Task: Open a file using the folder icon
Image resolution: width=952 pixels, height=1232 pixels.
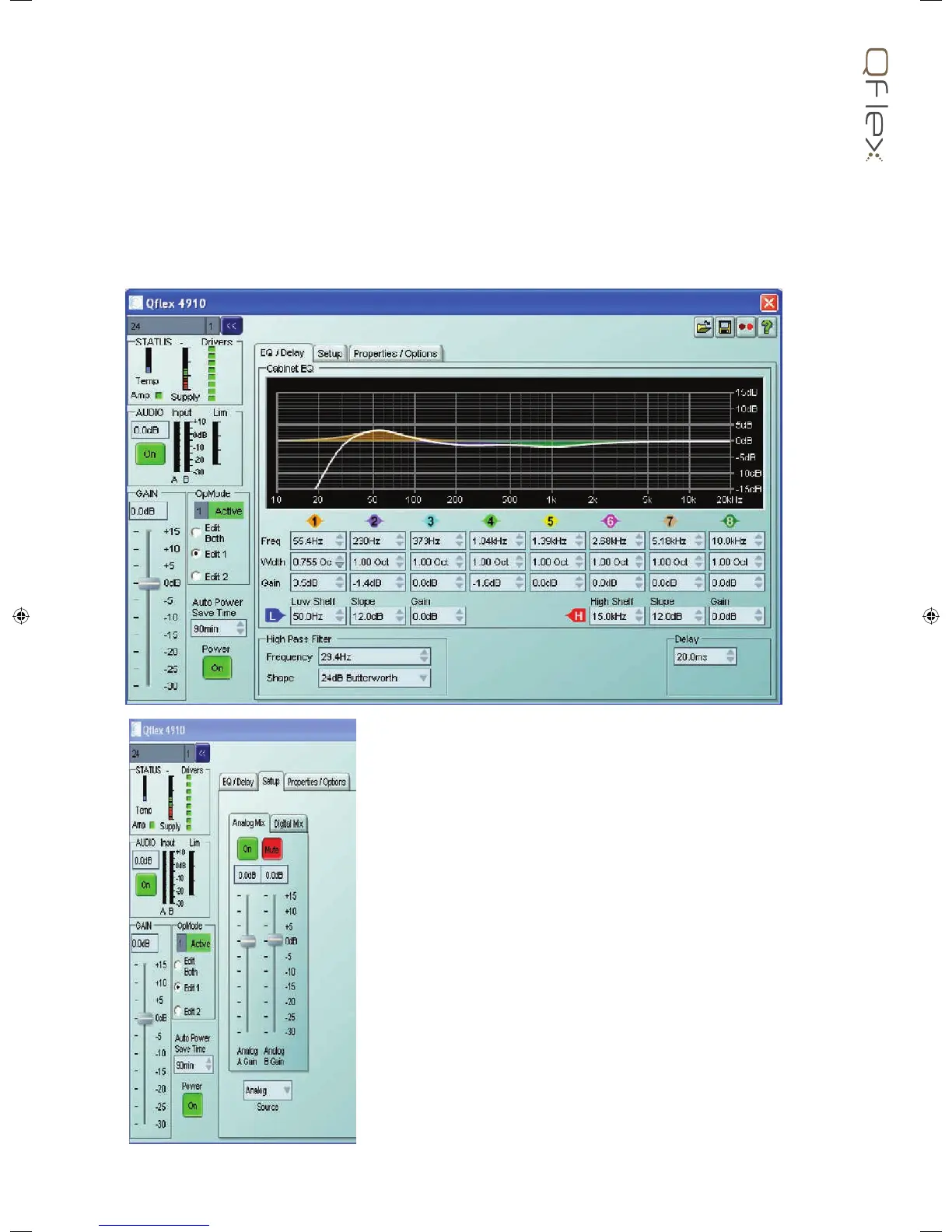Action: (x=703, y=327)
